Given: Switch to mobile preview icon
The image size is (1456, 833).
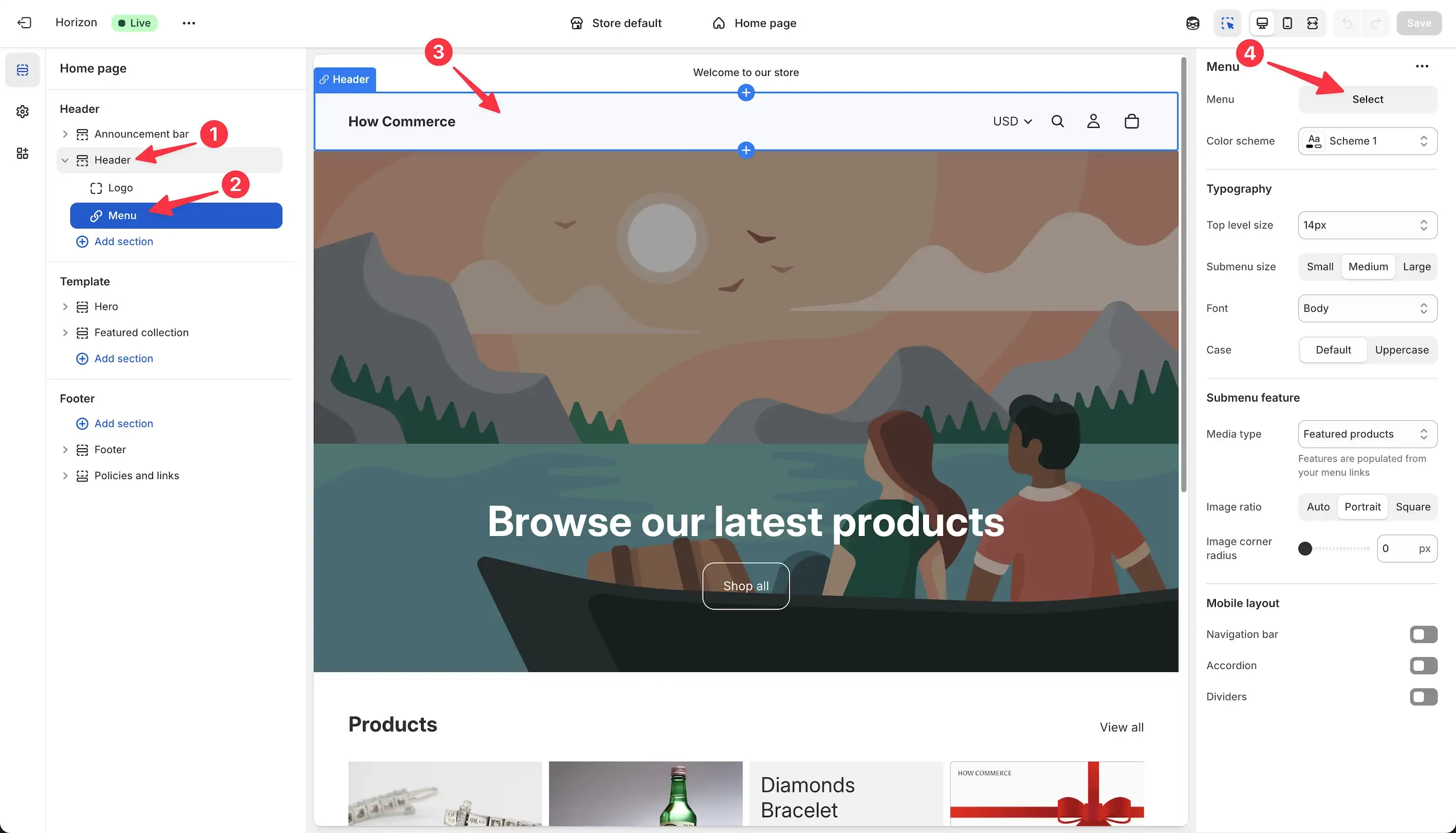Looking at the screenshot, I should tap(1287, 23).
